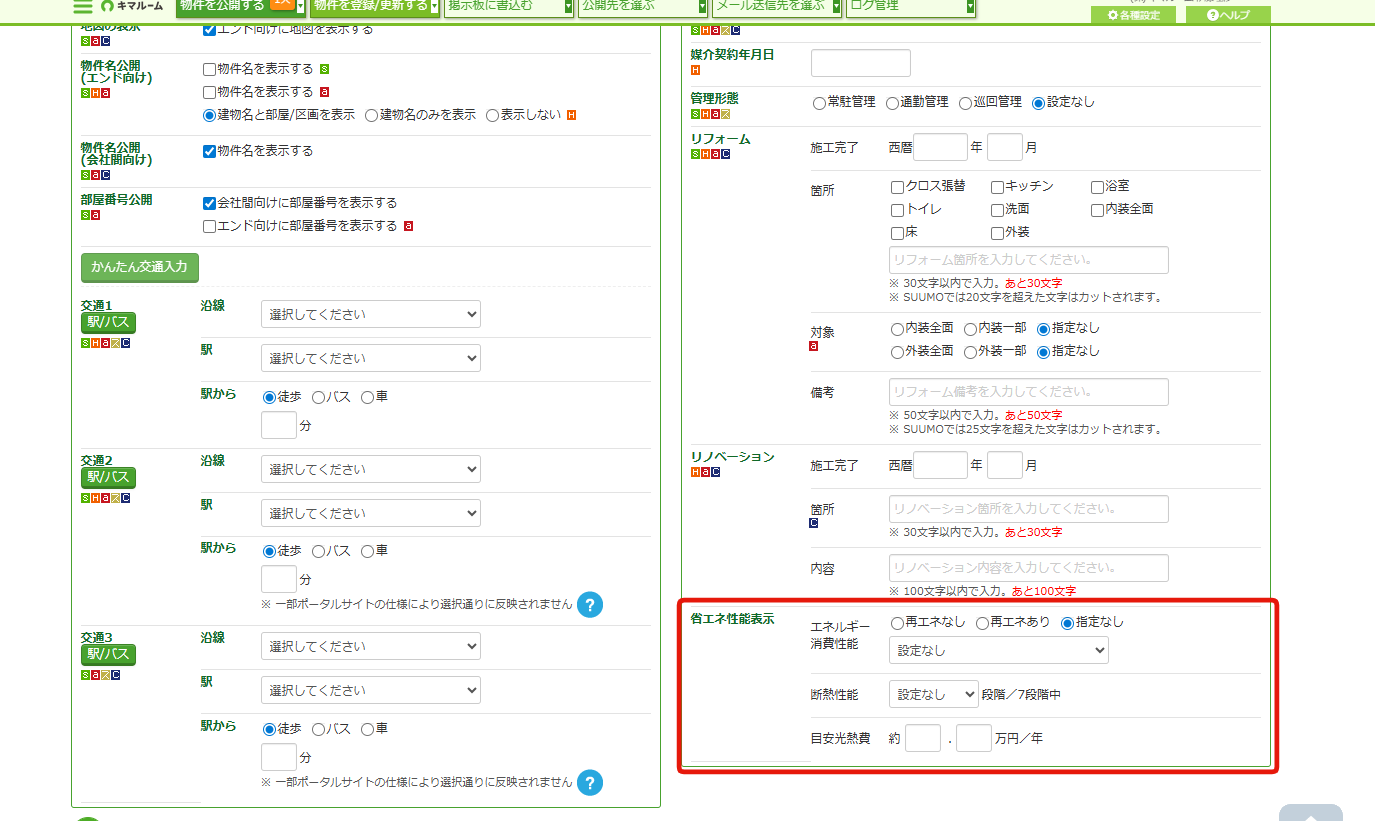Viewport: 1375px width, 821px height.
Task: Select 内装一部 for リフォーム対象
Action: click(x=970, y=328)
